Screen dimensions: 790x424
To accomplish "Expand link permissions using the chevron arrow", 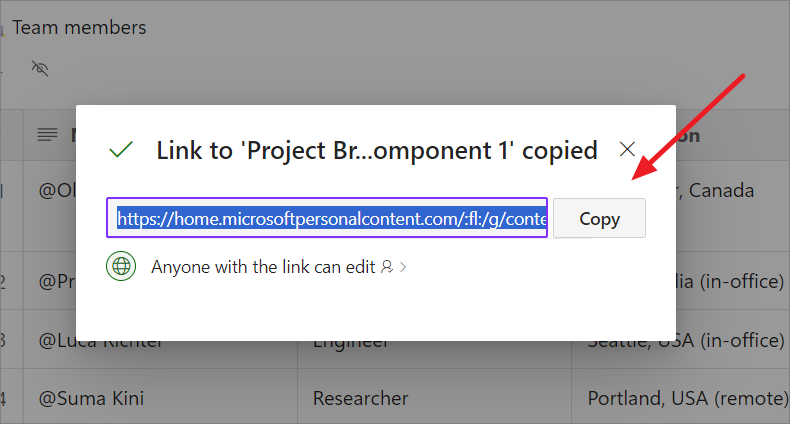I will pyautogui.click(x=403, y=267).
